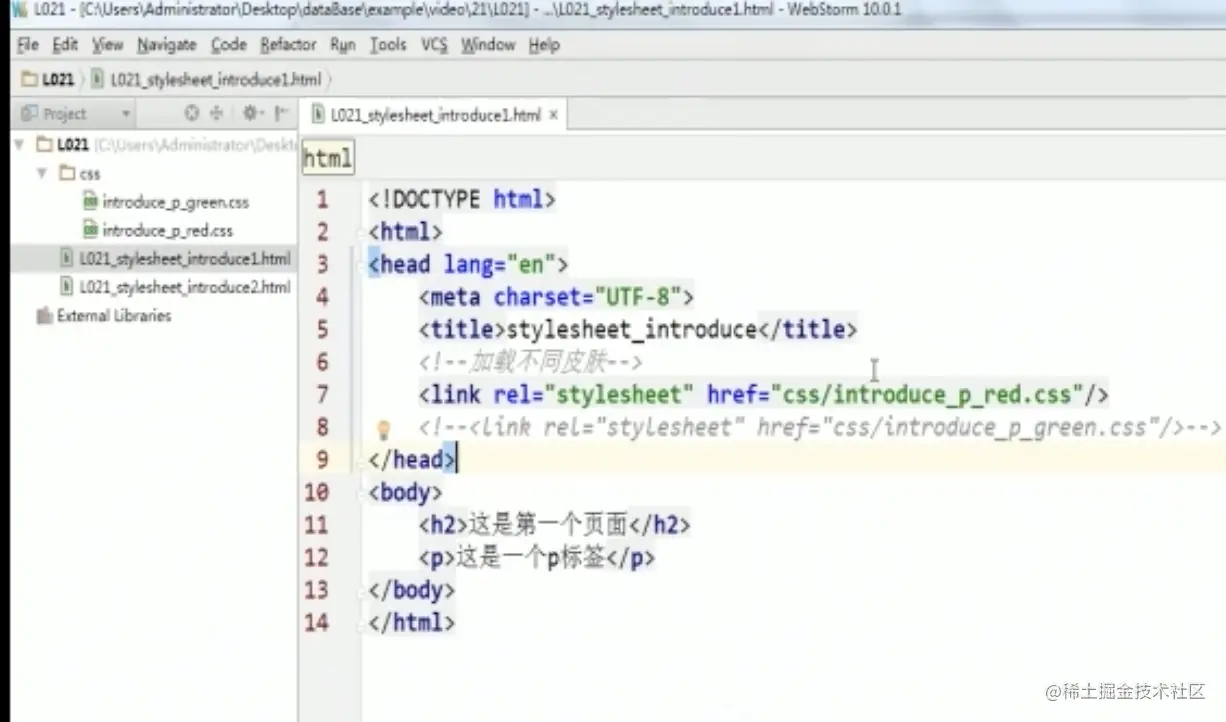Click folder icon of L021 breadcrumb
Image resolution: width=1226 pixels, height=722 pixels.
30,80
